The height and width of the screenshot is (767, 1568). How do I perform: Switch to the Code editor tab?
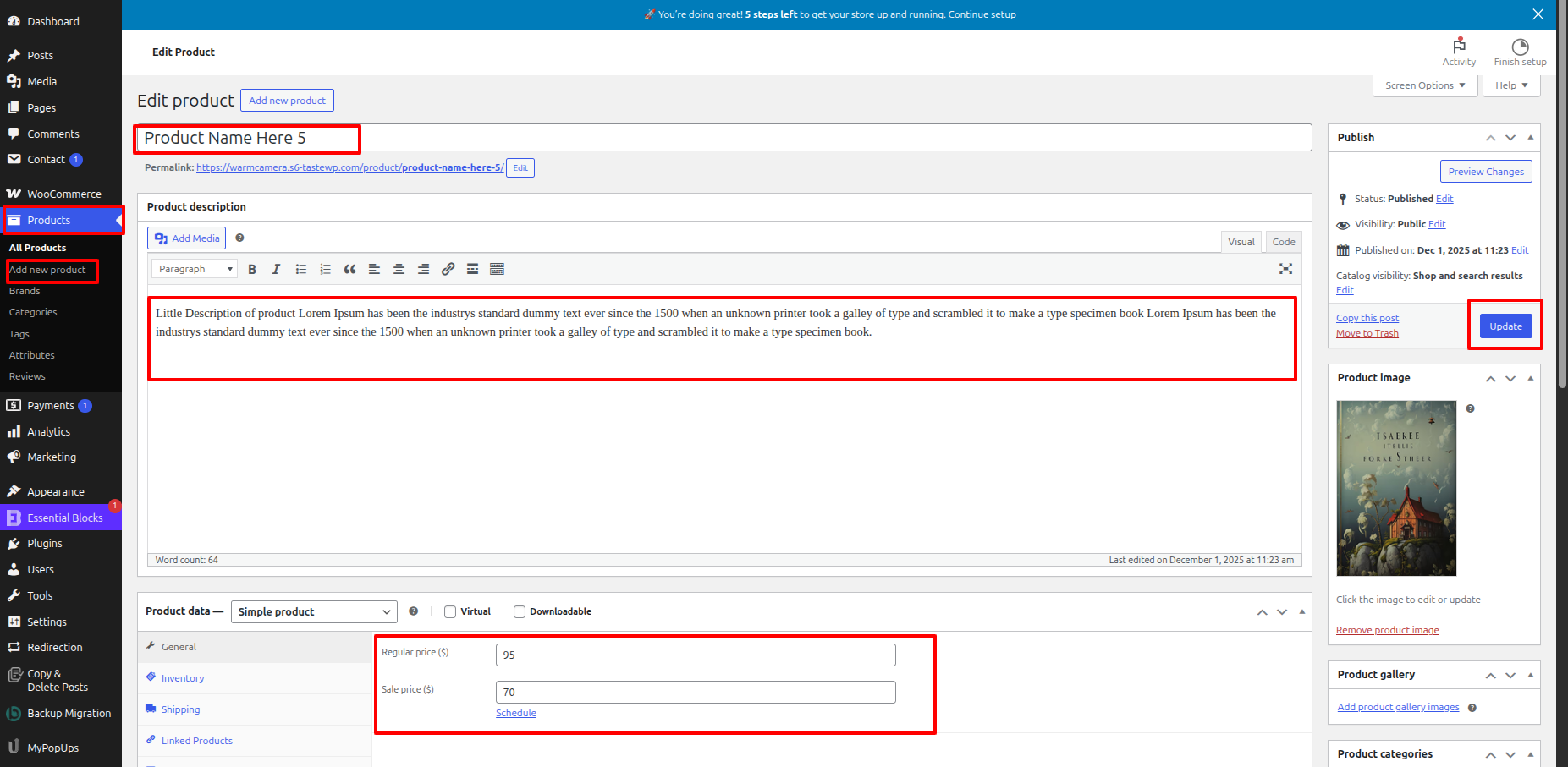coord(1283,242)
